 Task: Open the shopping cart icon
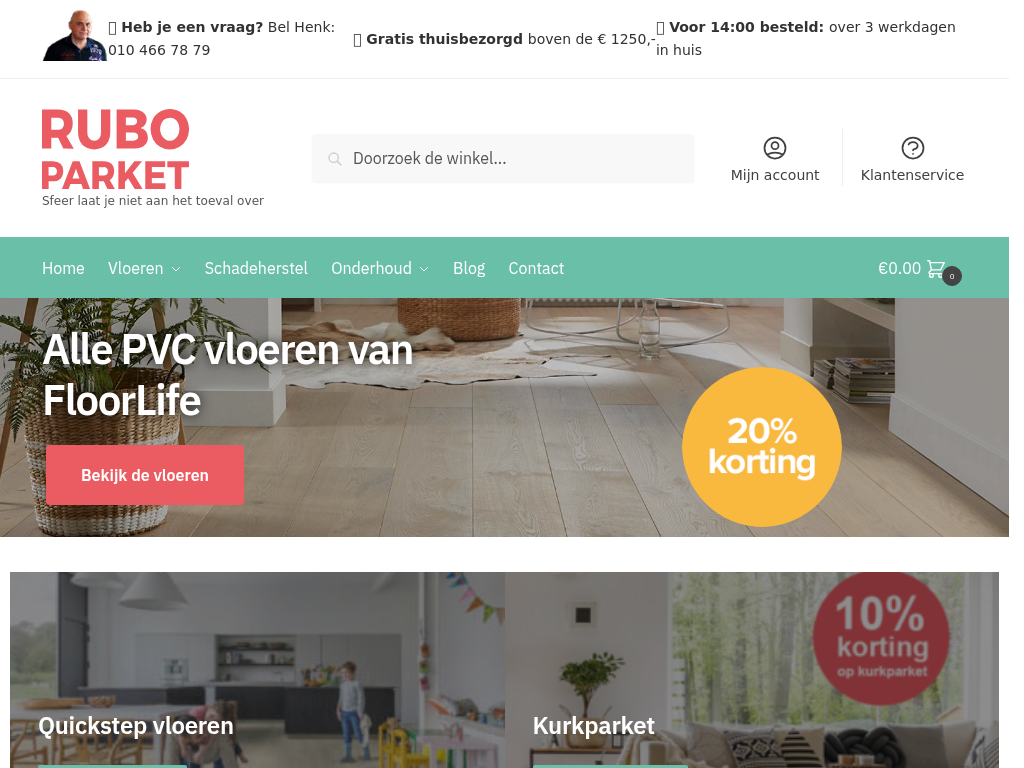(x=936, y=268)
